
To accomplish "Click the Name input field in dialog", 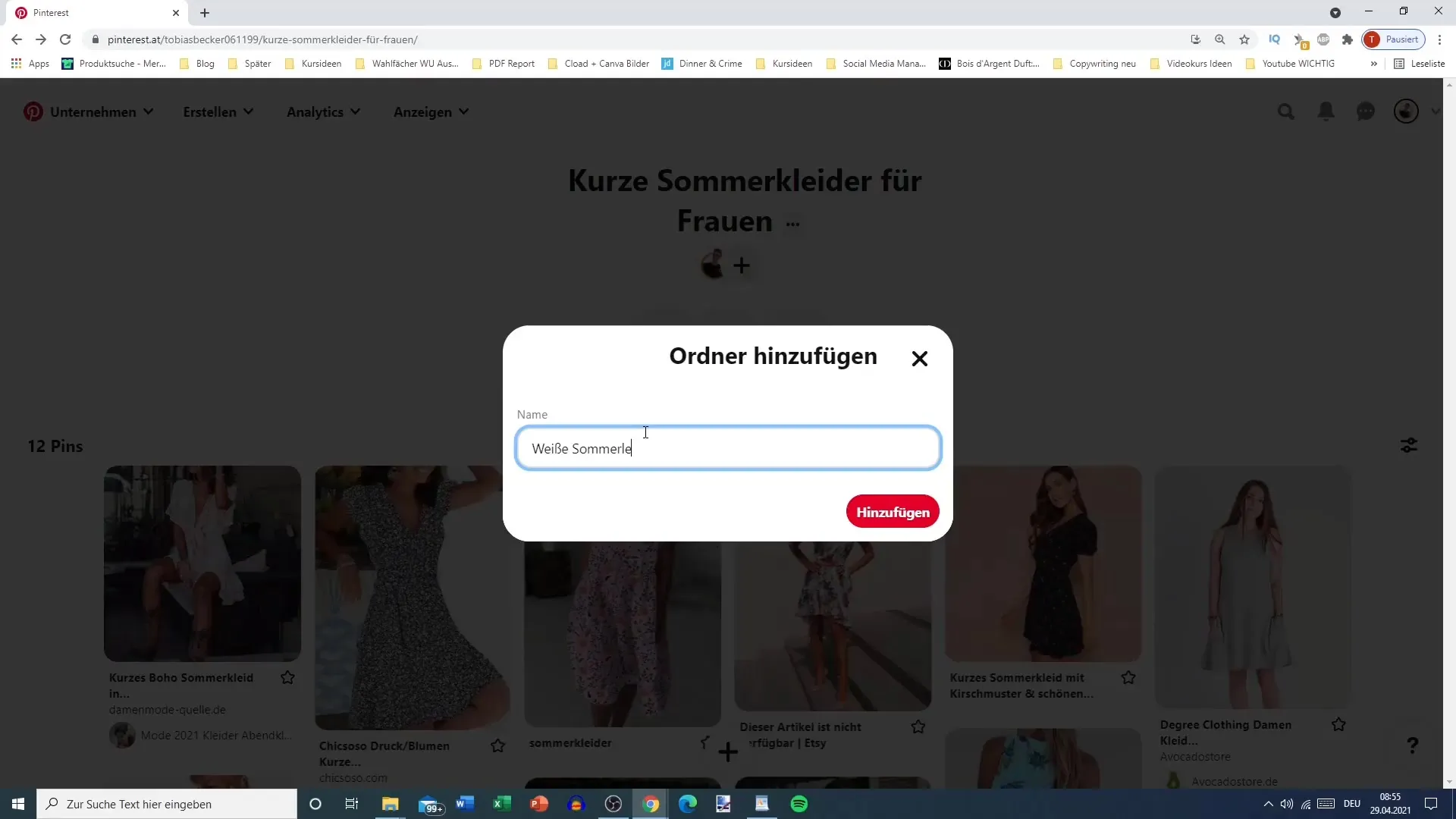I will click(x=727, y=447).
